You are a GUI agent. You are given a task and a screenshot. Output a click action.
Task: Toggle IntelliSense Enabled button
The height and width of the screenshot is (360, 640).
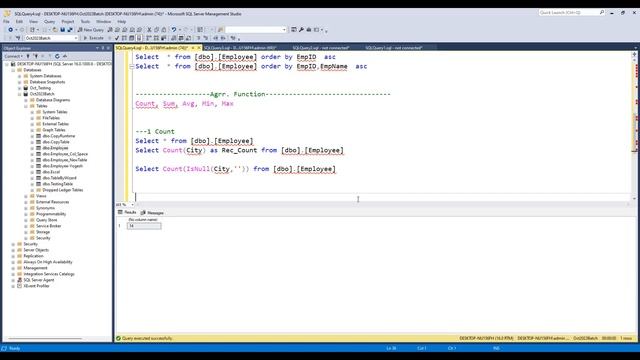tap(139, 38)
